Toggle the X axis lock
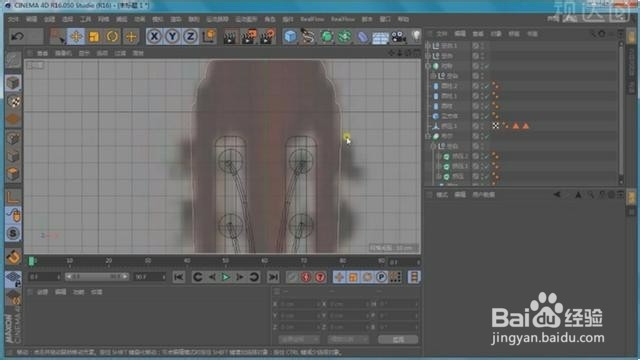 point(154,36)
